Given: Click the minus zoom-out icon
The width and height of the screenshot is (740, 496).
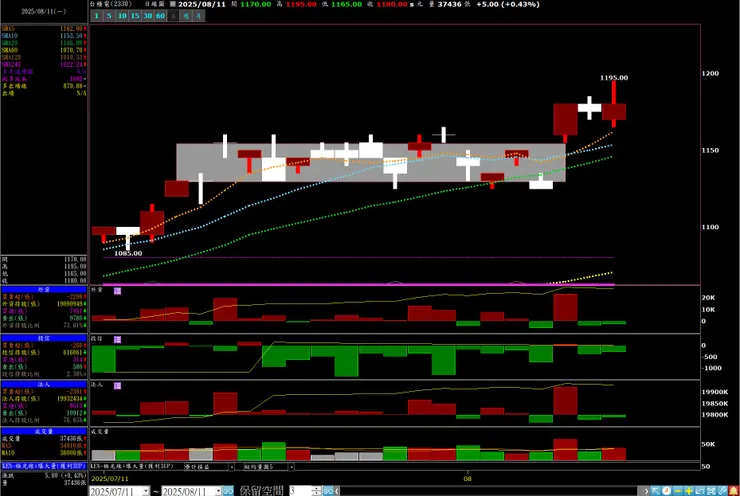Looking at the screenshot, I should pos(678,491).
